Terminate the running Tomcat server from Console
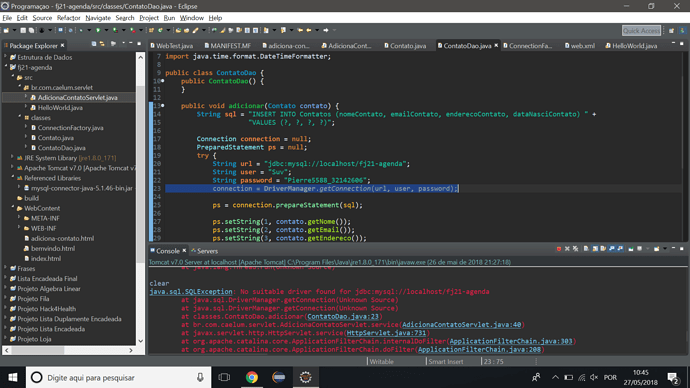 pos(559,249)
